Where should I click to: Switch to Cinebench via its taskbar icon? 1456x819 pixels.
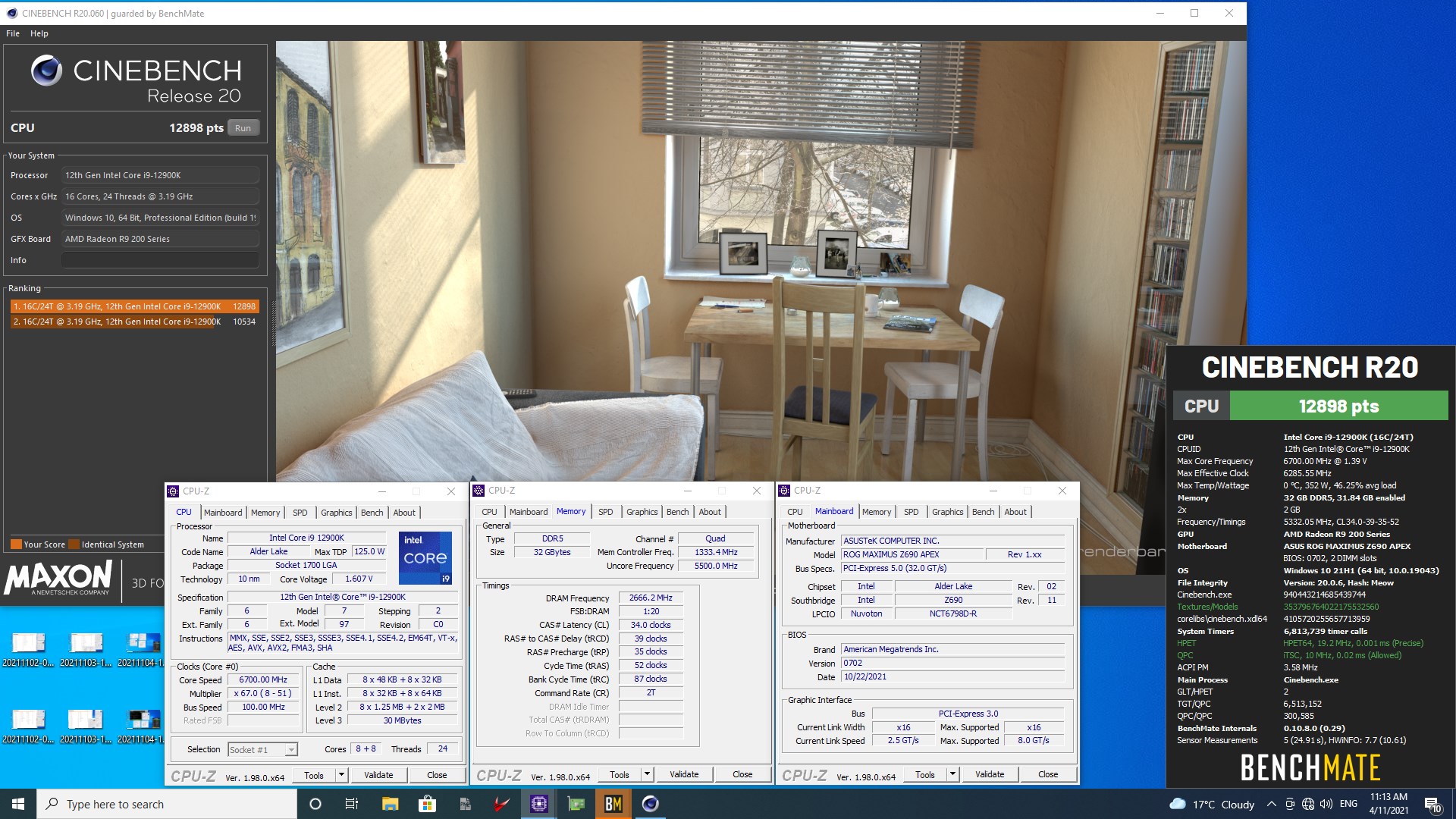651,804
